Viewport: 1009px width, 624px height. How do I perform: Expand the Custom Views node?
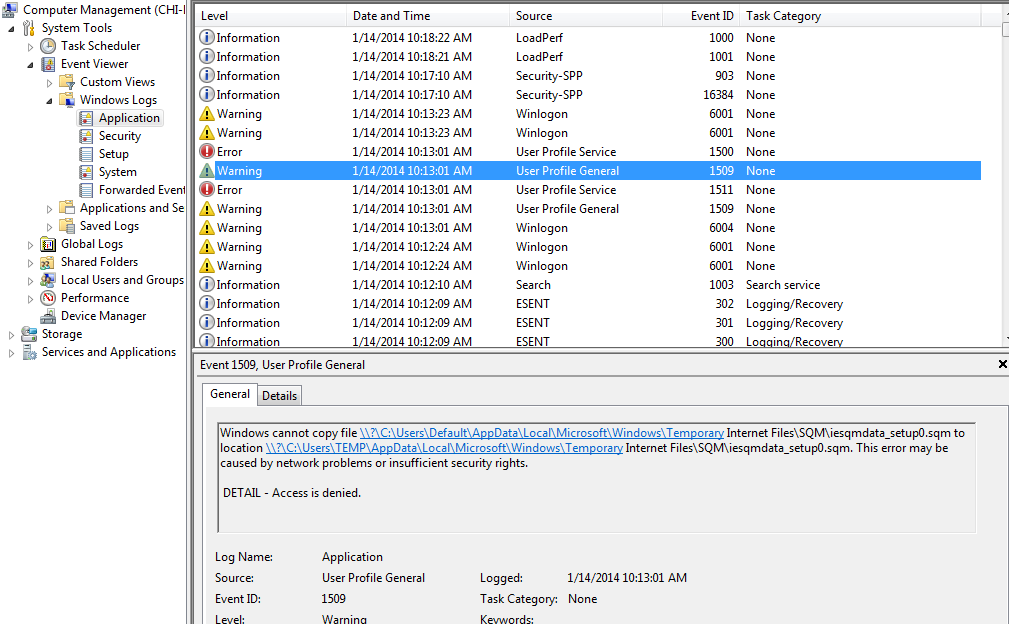[49, 82]
